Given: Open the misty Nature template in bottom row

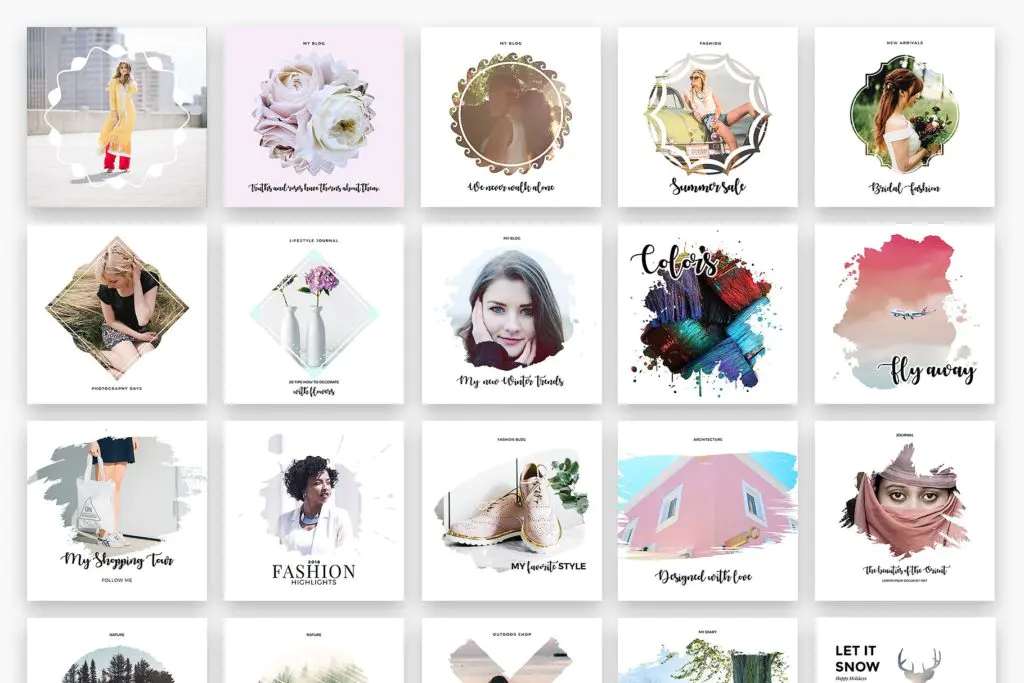Looking at the screenshot, I should 313,650.
